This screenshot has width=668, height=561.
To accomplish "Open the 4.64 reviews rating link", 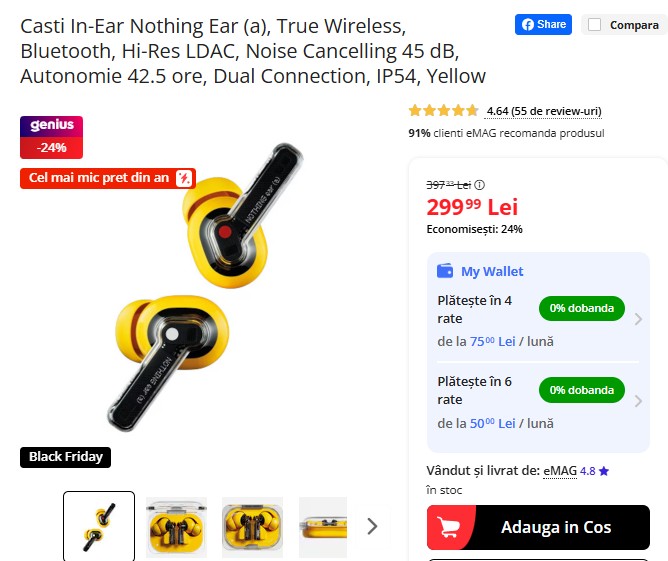I will pyautogui.click(x=544, y=111).
